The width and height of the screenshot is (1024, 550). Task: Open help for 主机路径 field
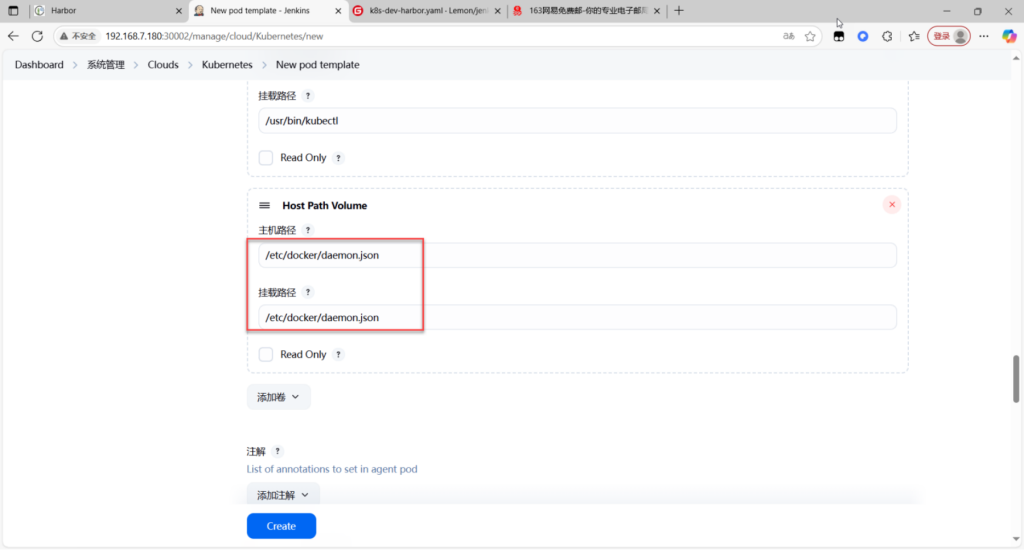(x=308, y=230)
